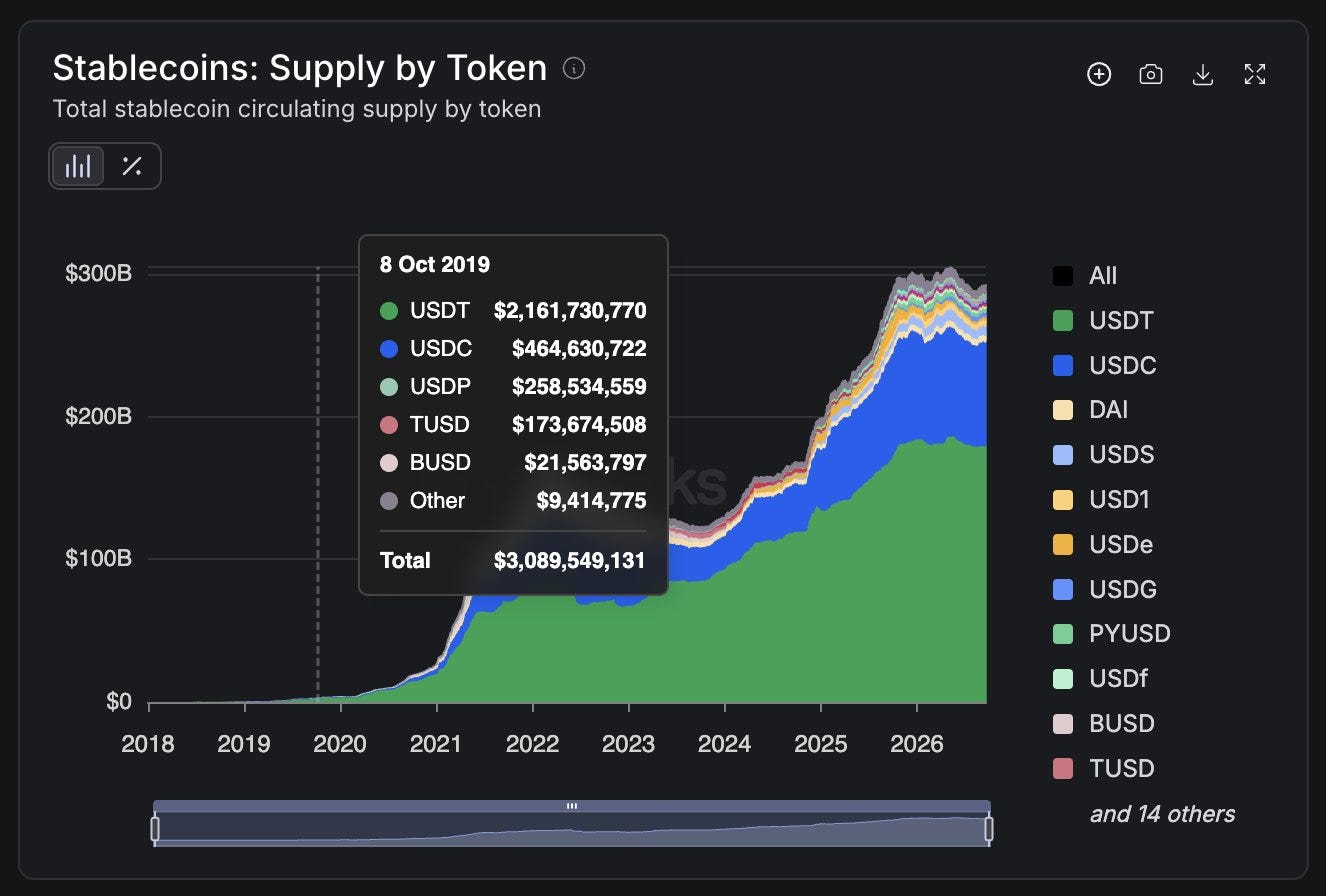The width and height of the screenshot is (1326, 896).
Task: Click the $100B y-axis label
Action: coord(99,559)
